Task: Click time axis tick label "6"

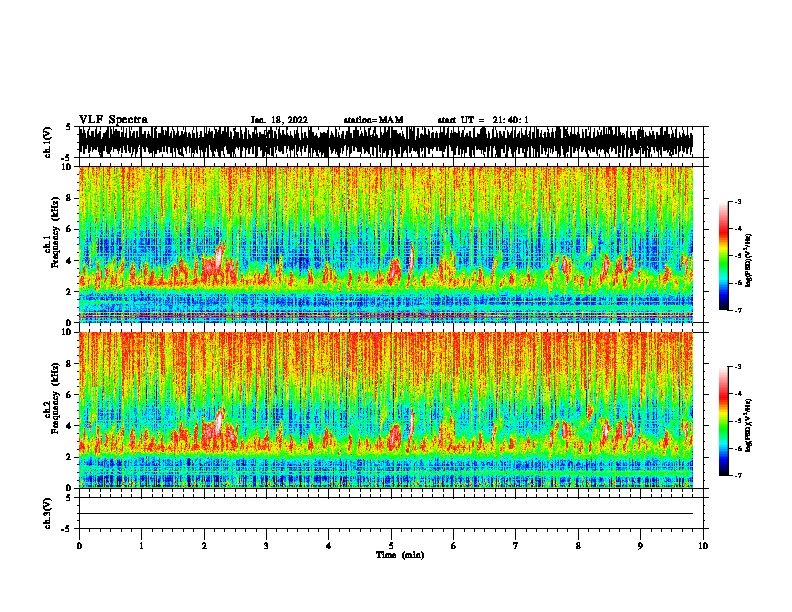Action: (x=454, y=546)
